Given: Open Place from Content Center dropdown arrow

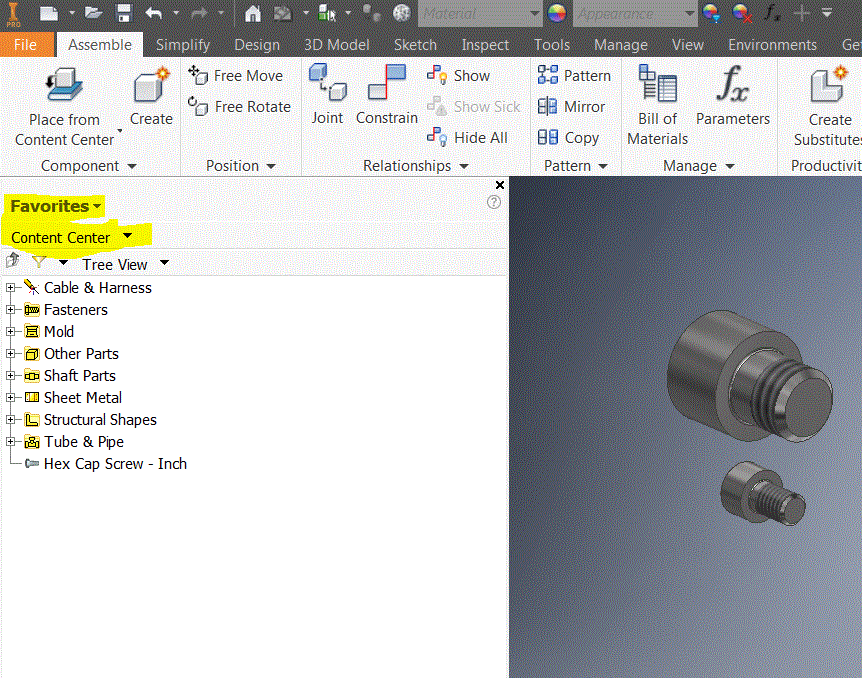Looking at the screenshot, I should coord(120,131).
